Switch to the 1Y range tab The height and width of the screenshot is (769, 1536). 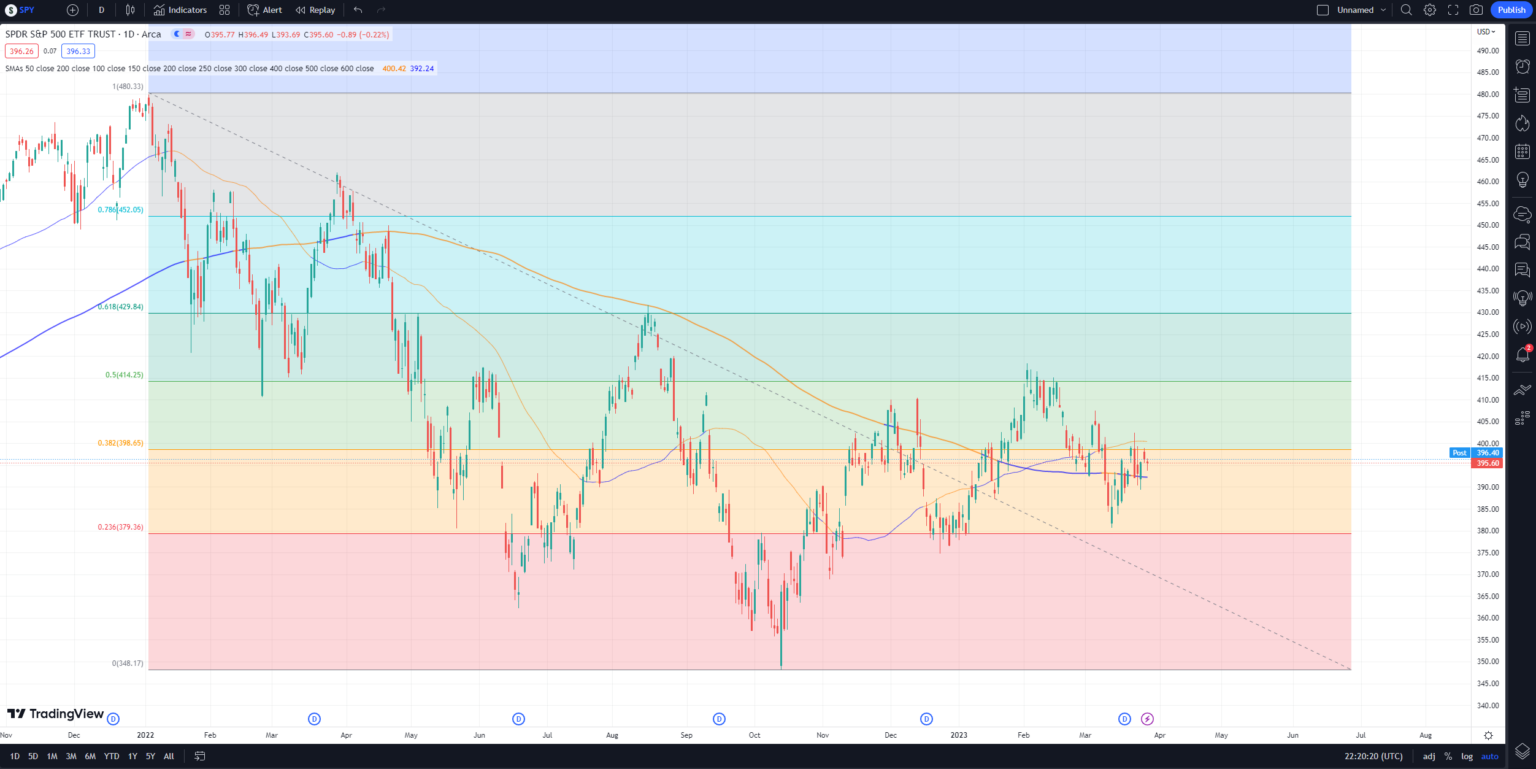pos(131,756)
